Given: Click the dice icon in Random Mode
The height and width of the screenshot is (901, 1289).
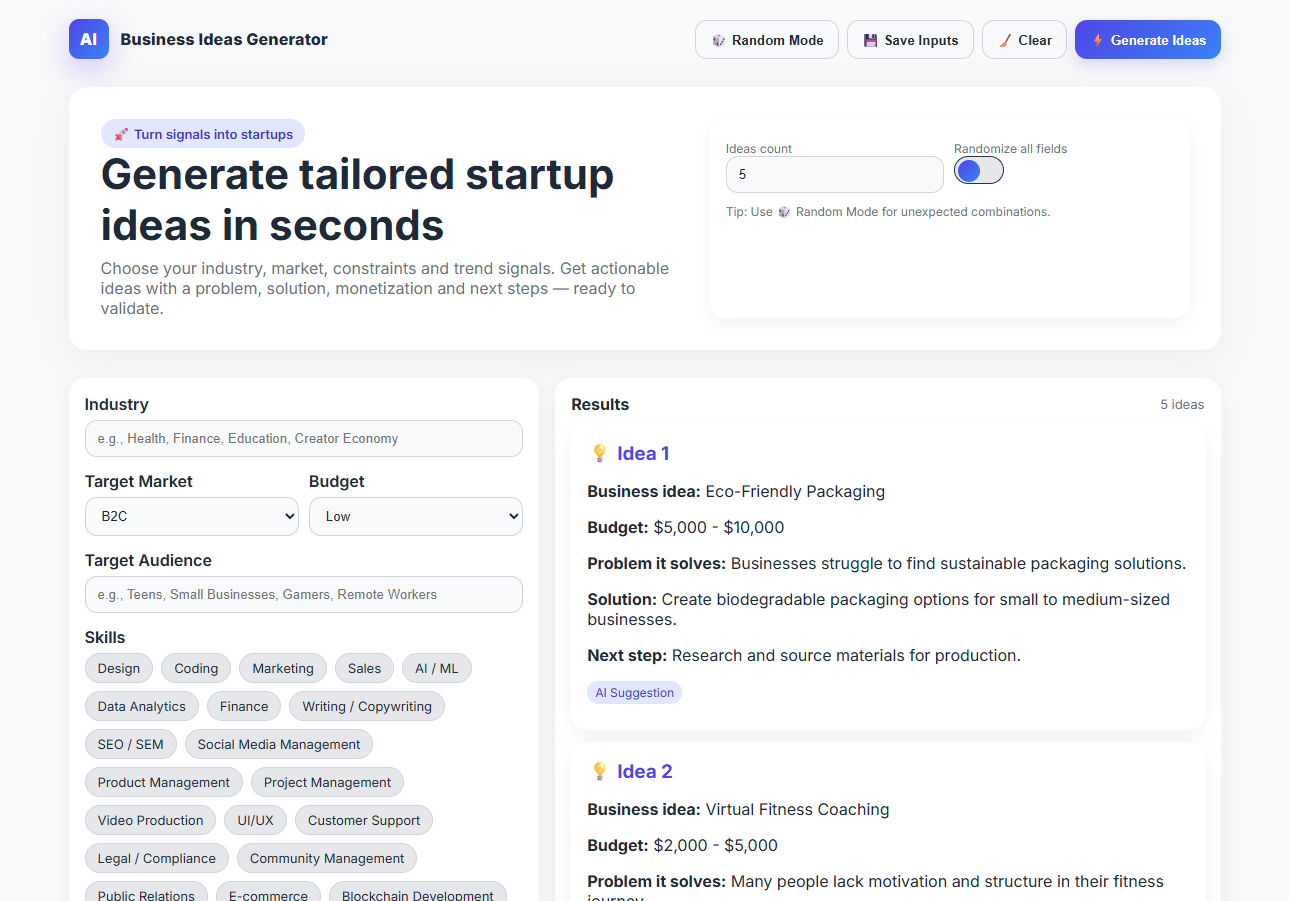Looking at the screenshot, I should click(x=718, y=41).
